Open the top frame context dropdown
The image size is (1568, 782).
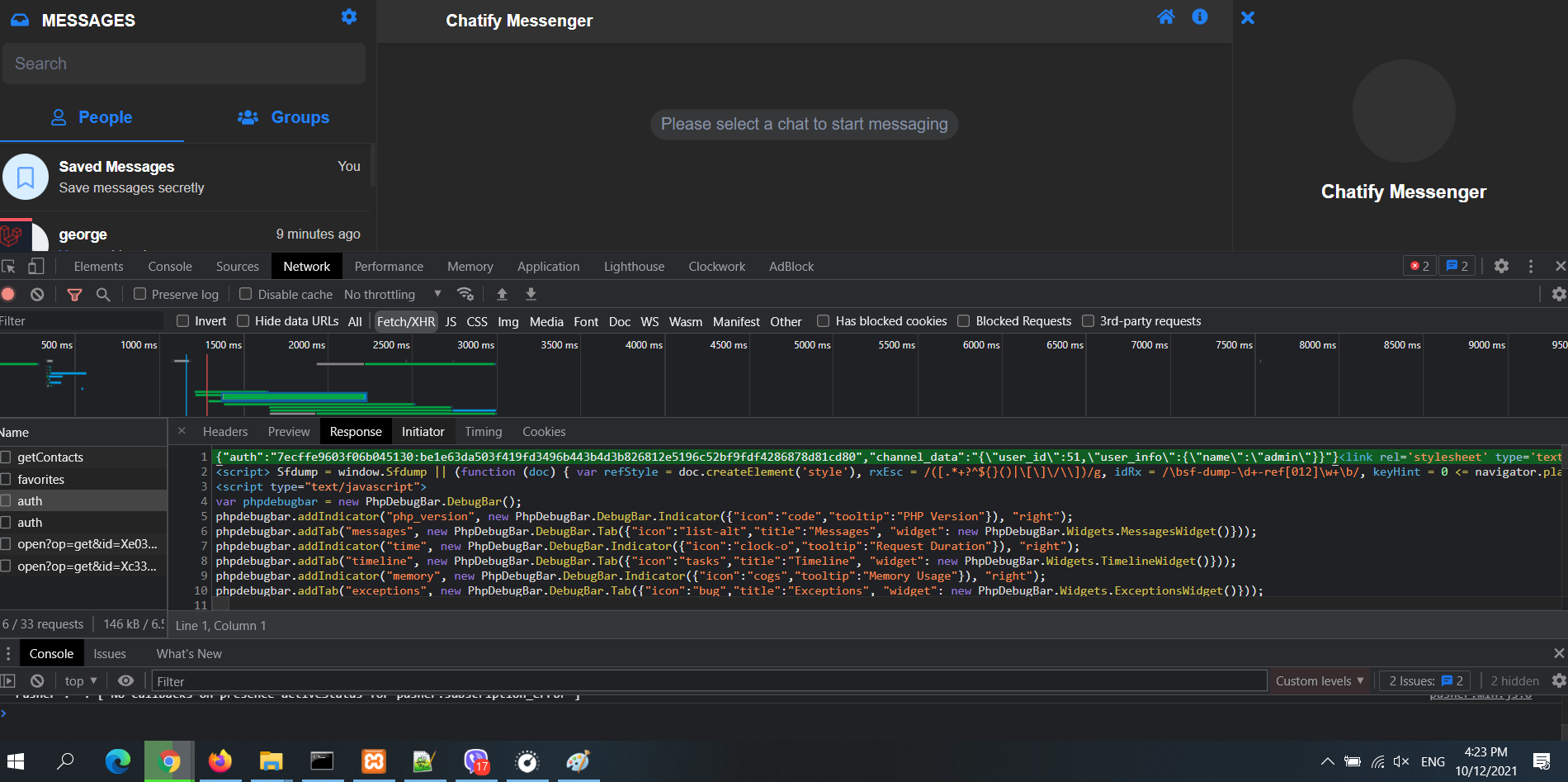pos(78,680)
